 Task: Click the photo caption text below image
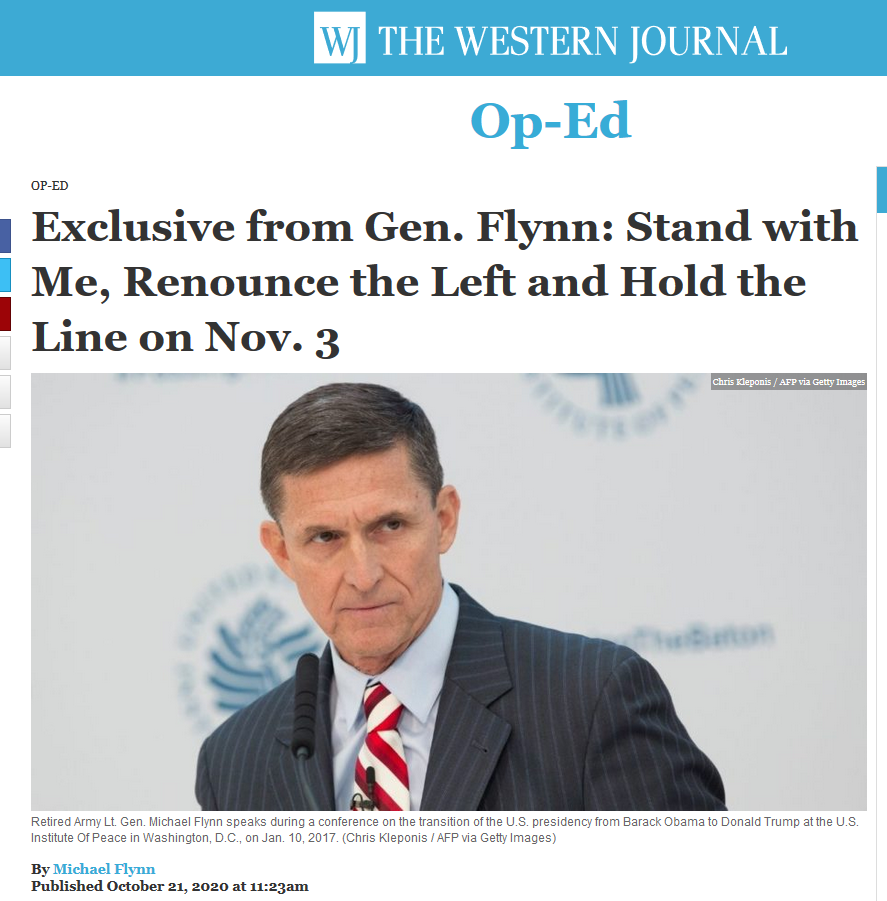pos(445,830)
